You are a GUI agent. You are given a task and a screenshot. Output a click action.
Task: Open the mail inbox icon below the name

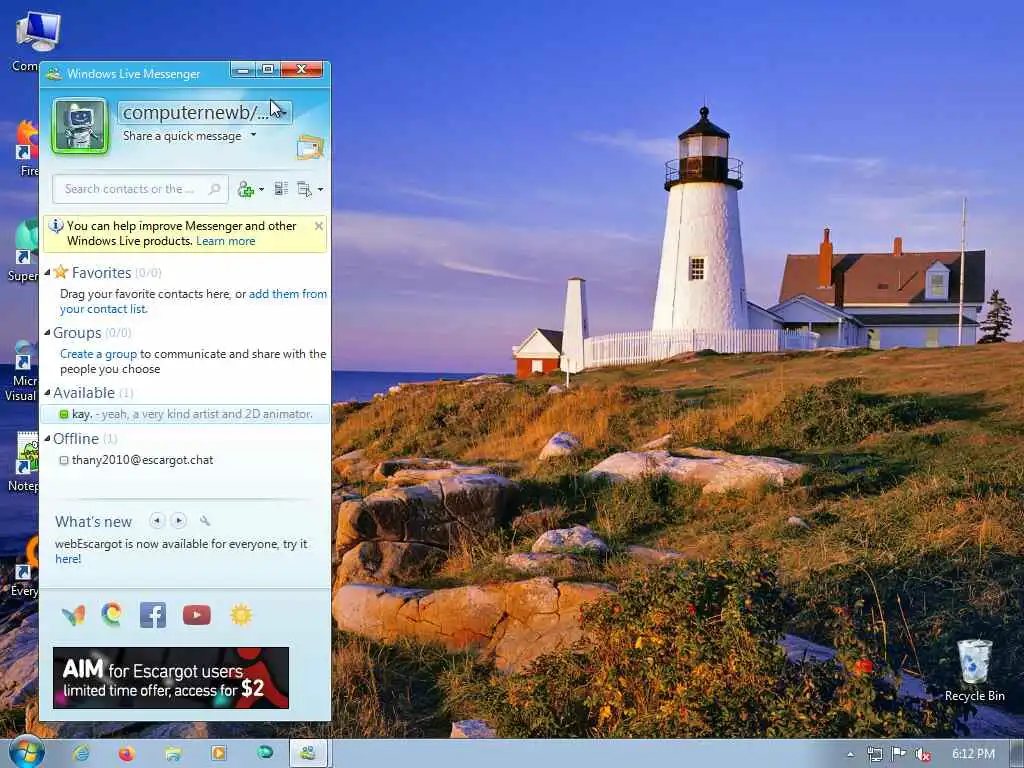[310, 148]
